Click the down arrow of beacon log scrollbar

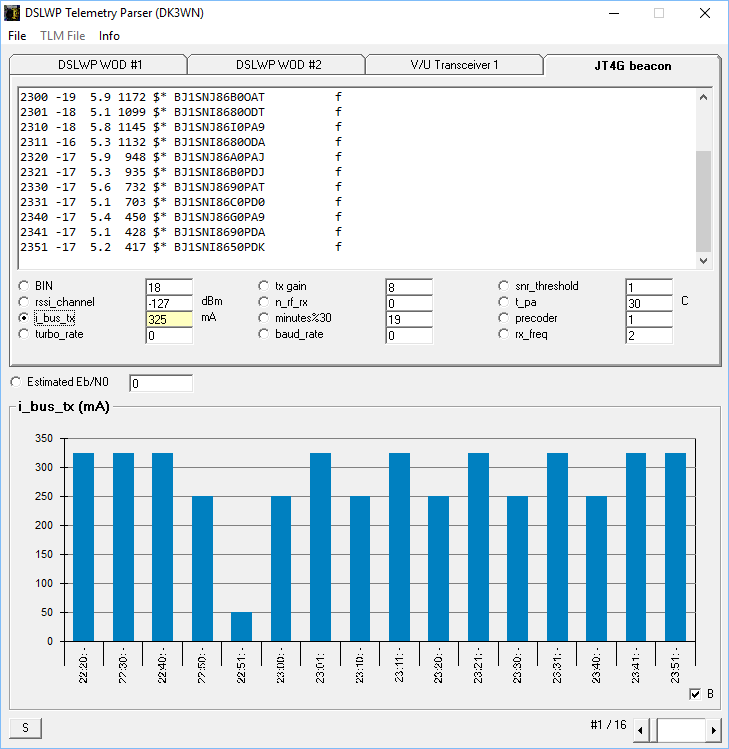[x=703, y=260]
